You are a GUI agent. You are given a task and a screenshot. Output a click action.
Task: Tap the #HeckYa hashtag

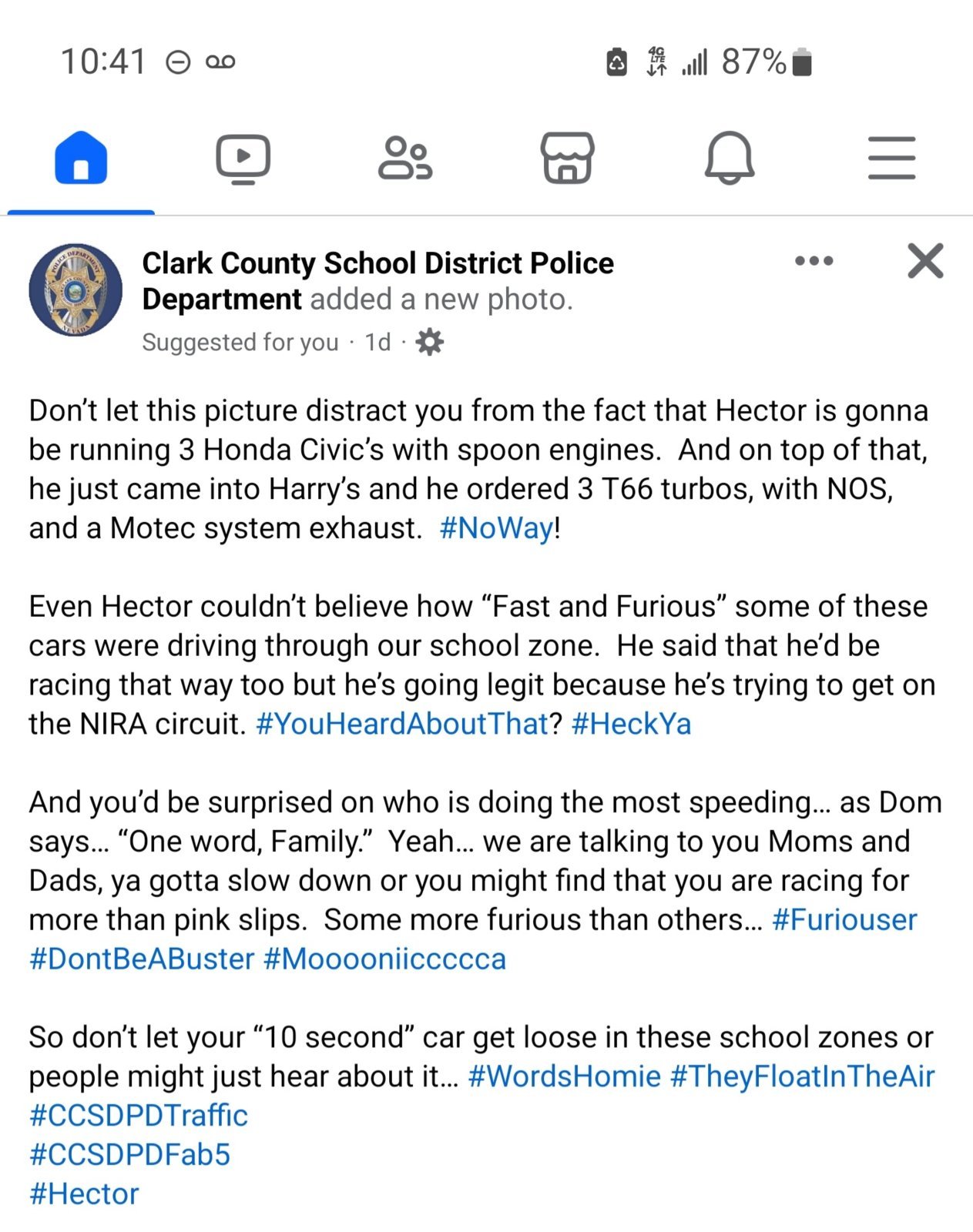tap(631, 724)
